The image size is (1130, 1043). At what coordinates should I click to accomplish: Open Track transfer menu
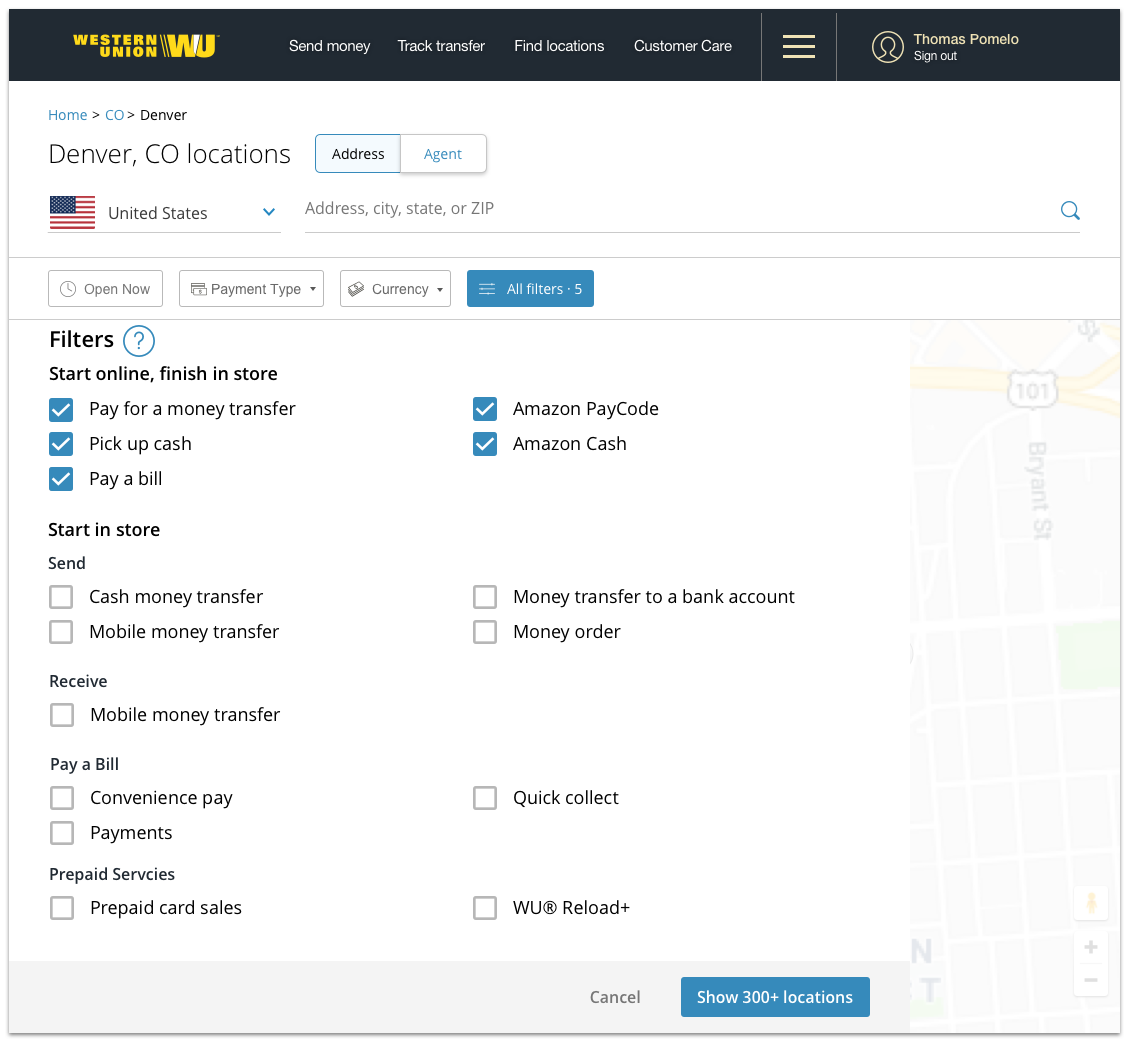[x=441, y=46]
